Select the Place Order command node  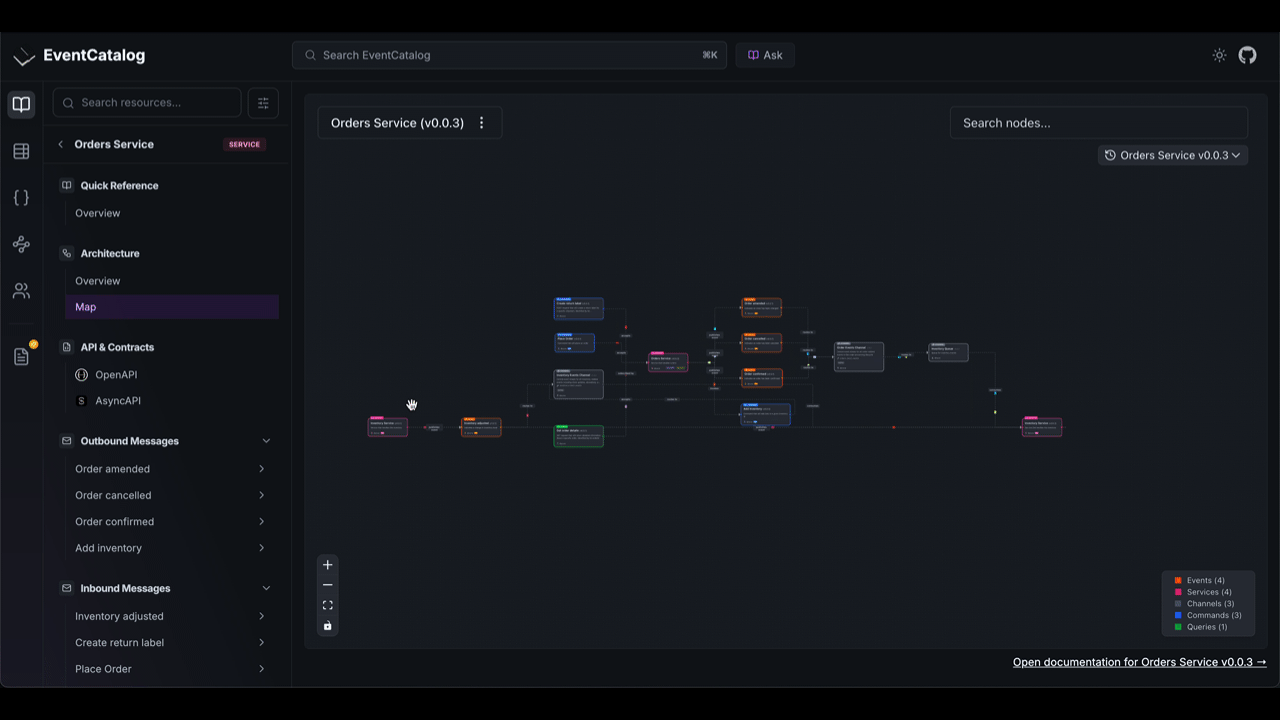(x=574, y=343)
